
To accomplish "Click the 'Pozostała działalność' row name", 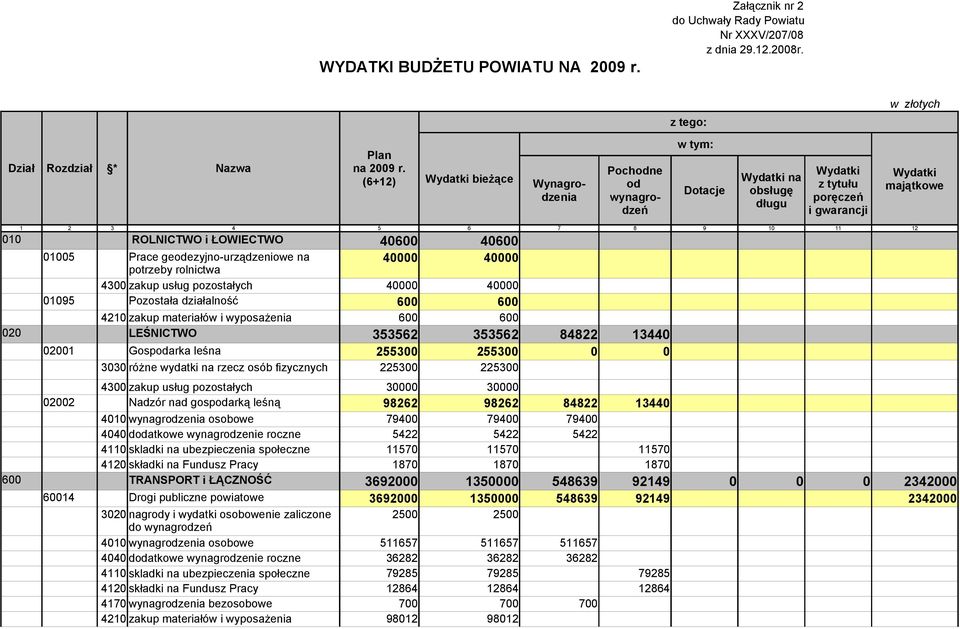I will (x=183, y=301).
